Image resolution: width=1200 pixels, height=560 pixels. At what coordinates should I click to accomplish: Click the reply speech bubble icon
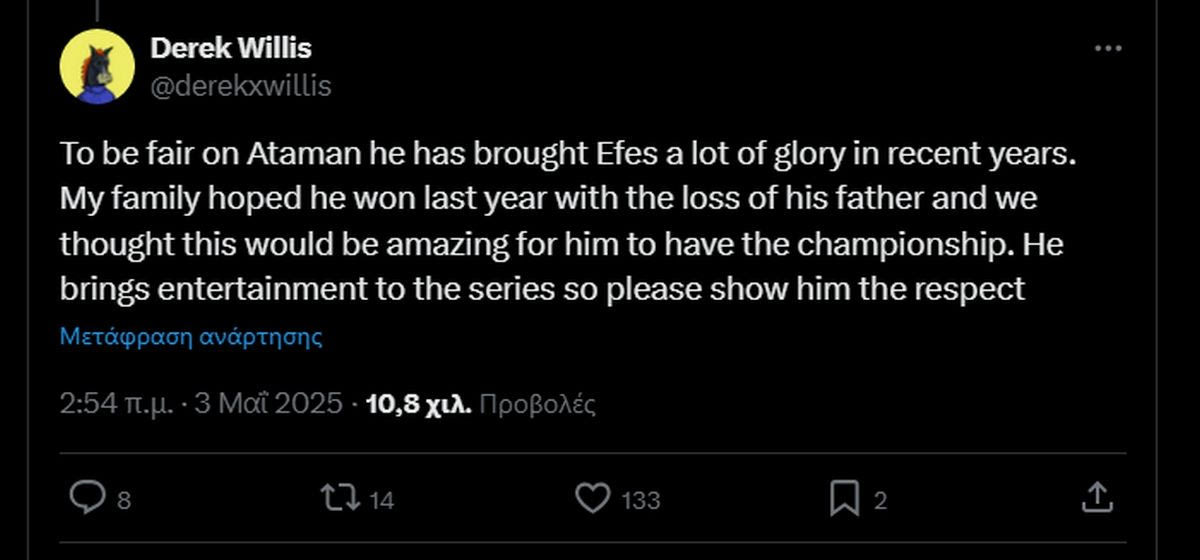point(90,497)
